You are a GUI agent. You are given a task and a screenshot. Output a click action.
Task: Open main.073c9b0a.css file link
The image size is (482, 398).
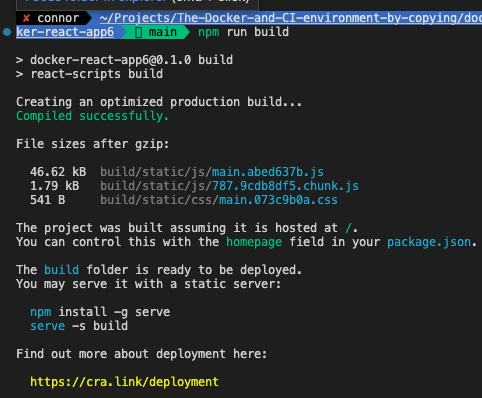point(278,200)
